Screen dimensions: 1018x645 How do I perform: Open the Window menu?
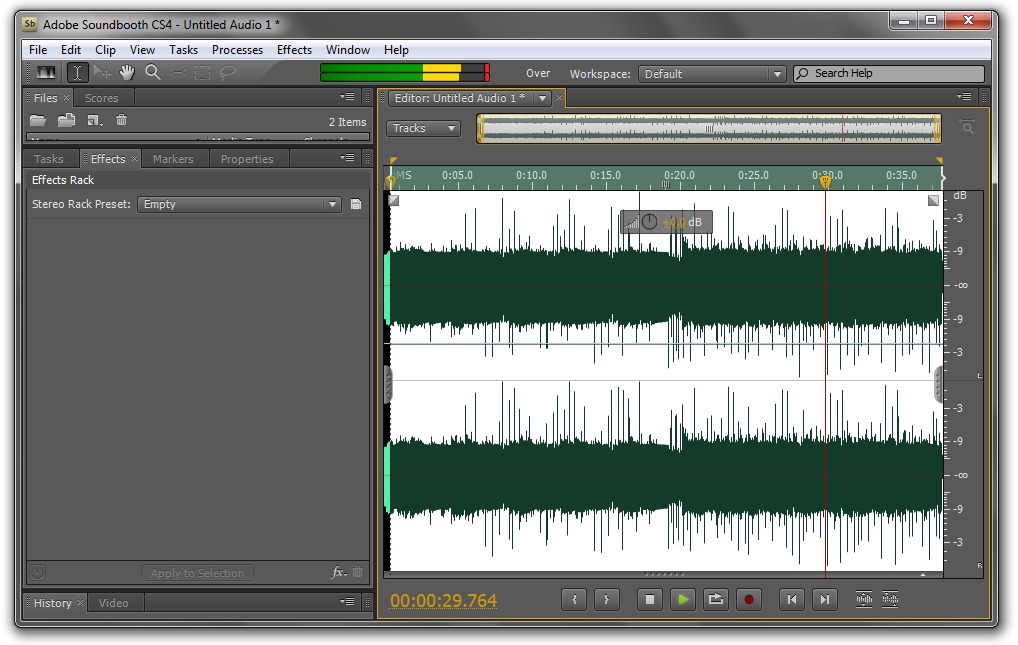click(x=347, y=49)
